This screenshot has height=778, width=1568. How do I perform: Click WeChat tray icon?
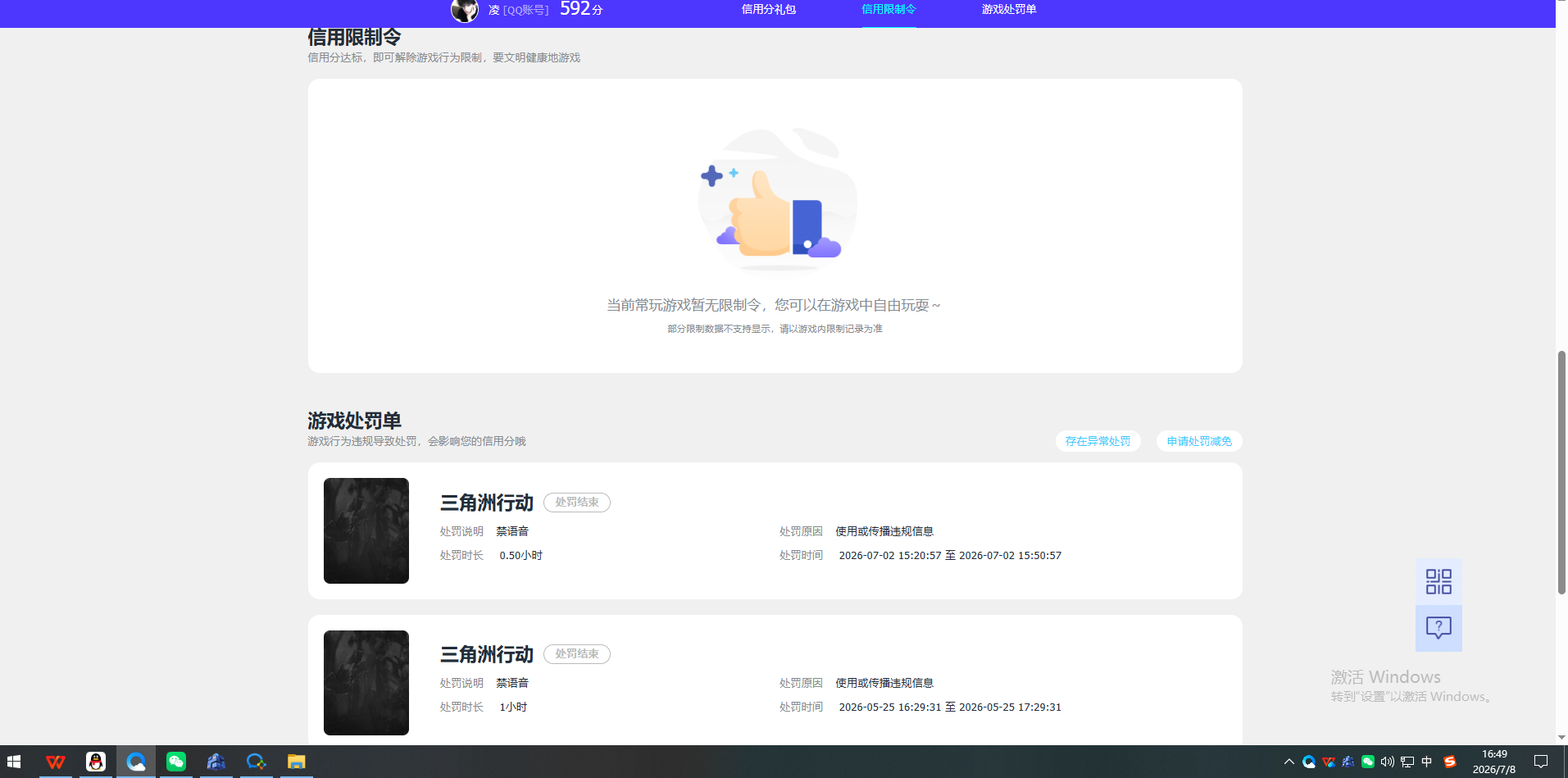coord(1368,762)
